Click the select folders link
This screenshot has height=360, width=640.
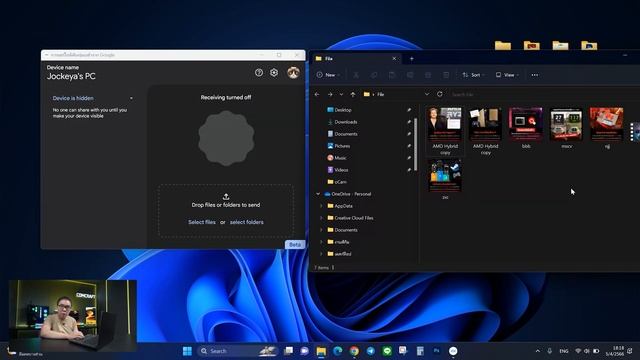247,222
